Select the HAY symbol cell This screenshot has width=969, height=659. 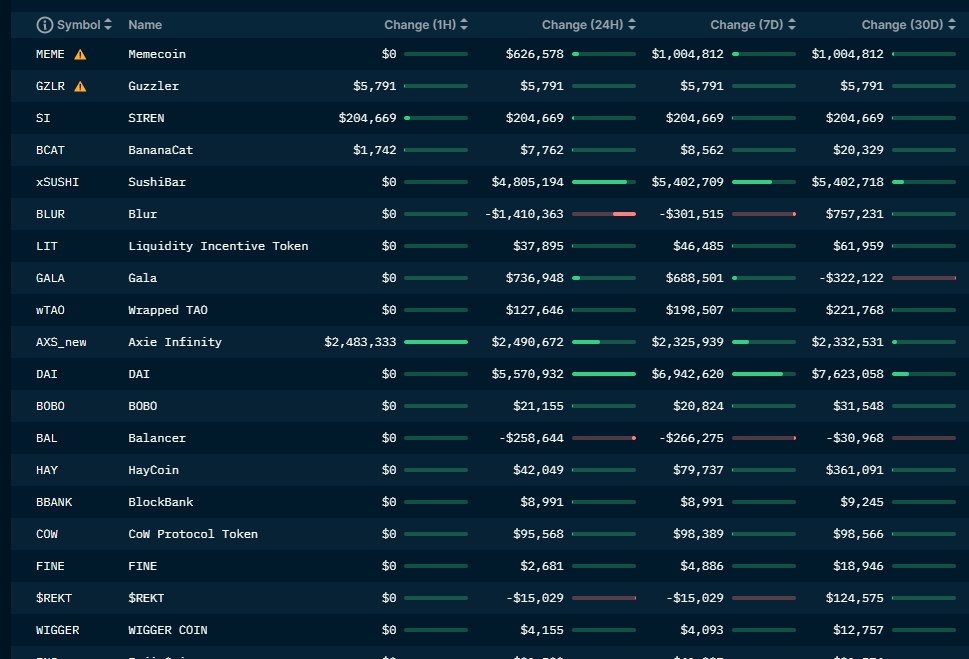tap(46, 470)
